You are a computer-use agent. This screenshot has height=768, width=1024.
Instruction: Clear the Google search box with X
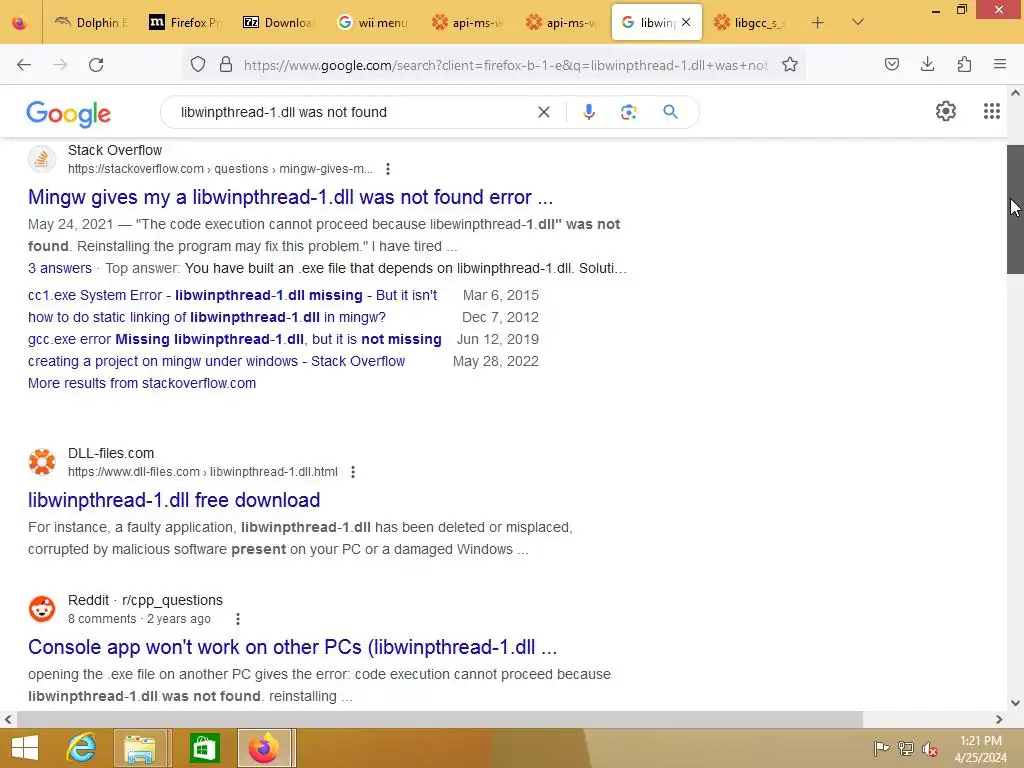[x=543, y=112]
